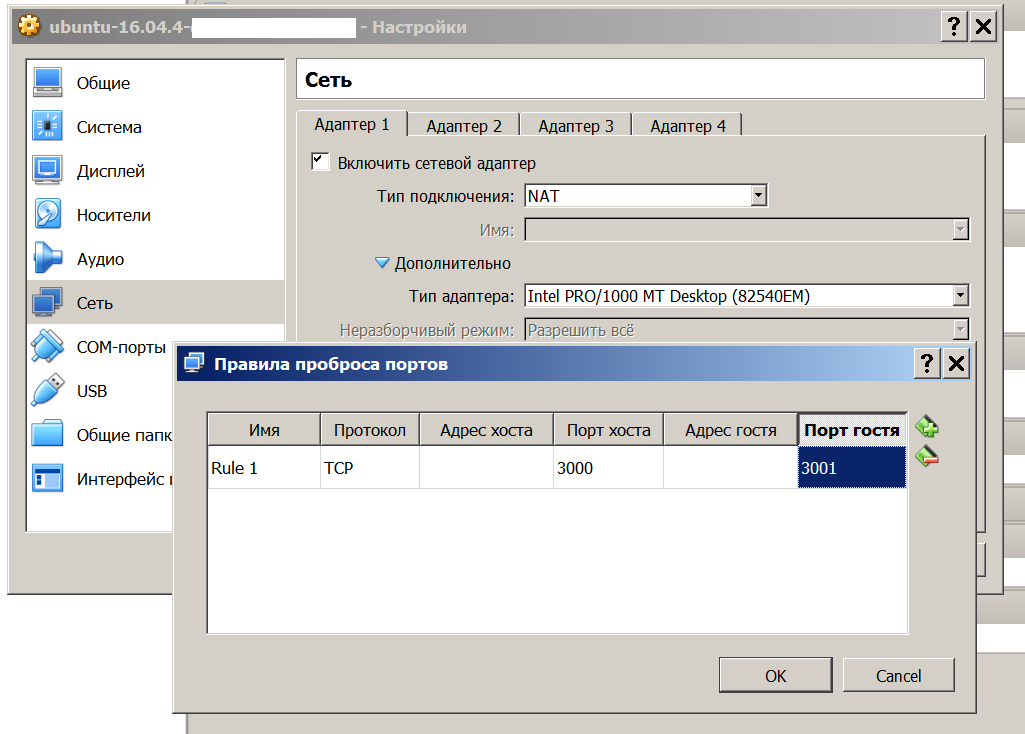Collapse the 'Дополнительно' advanced section
This screenshot has height=734, width=1025.
pyautogui.click(x=381, y=264)
